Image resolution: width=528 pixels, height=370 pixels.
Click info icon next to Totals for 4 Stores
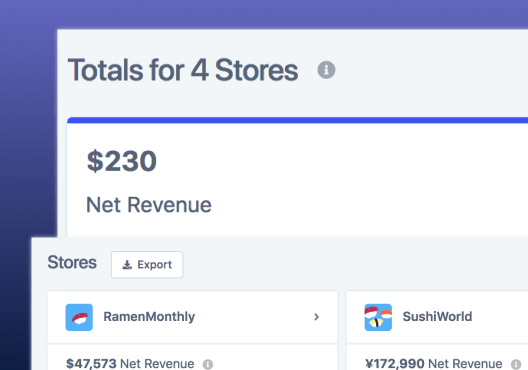[326, 70]
